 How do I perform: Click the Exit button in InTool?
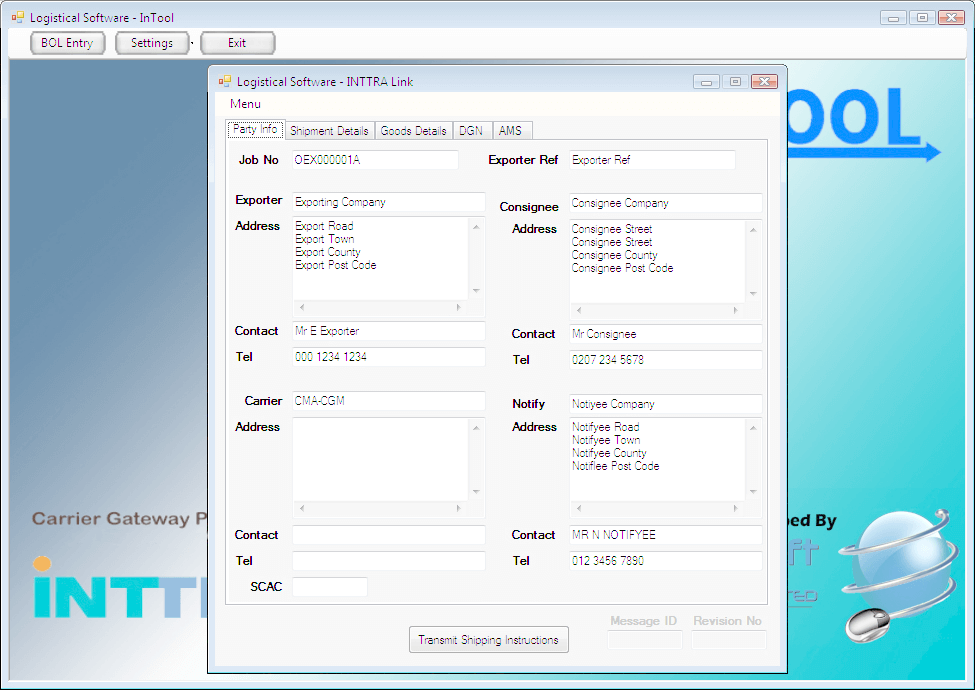point(237,43)
